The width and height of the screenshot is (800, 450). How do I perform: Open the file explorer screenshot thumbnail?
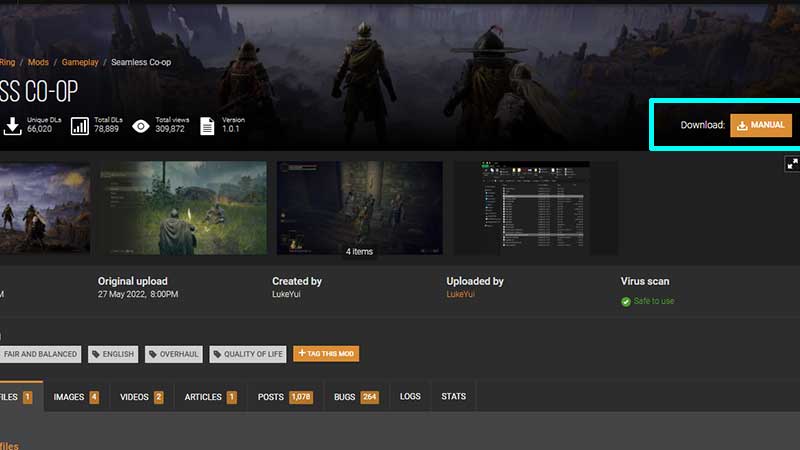535,208
